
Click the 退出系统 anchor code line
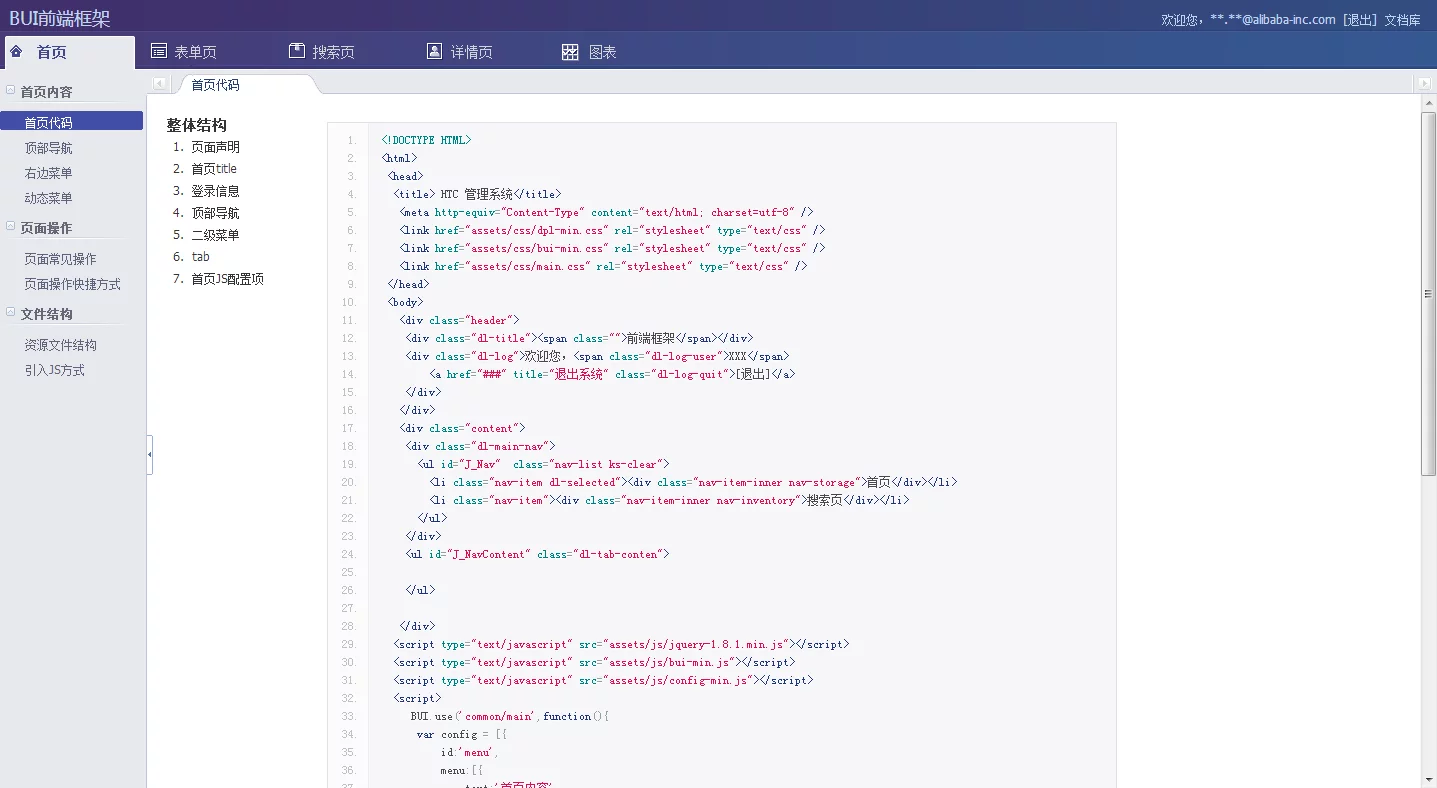[x=612, y=374]
